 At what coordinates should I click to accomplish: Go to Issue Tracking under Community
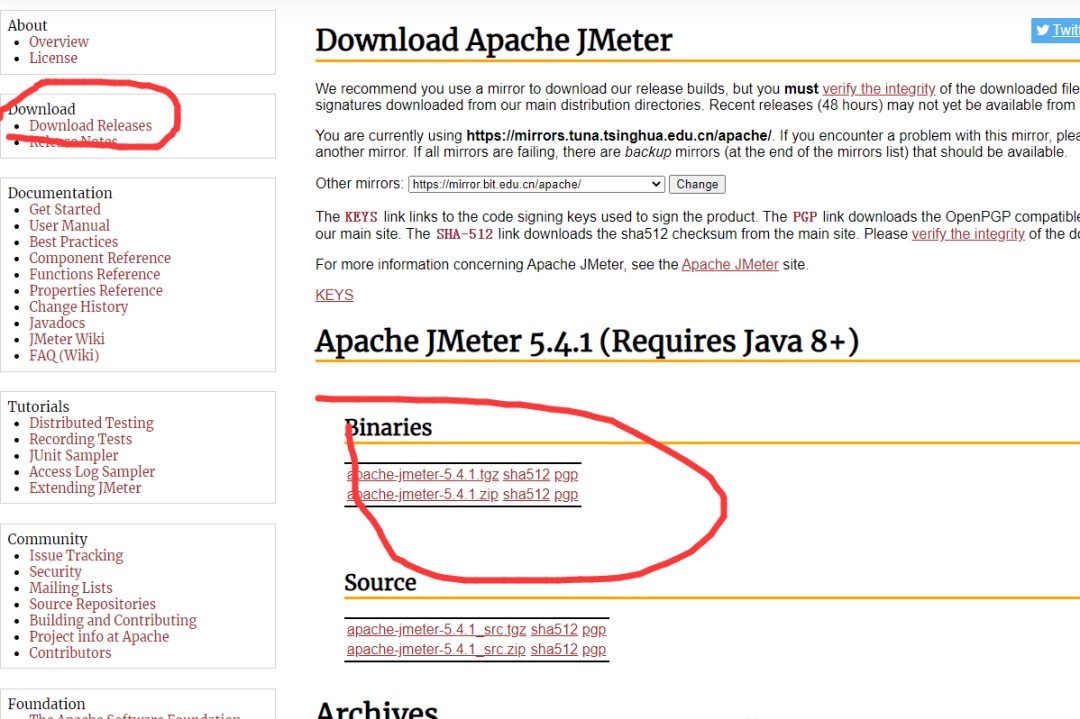[76, 556]
